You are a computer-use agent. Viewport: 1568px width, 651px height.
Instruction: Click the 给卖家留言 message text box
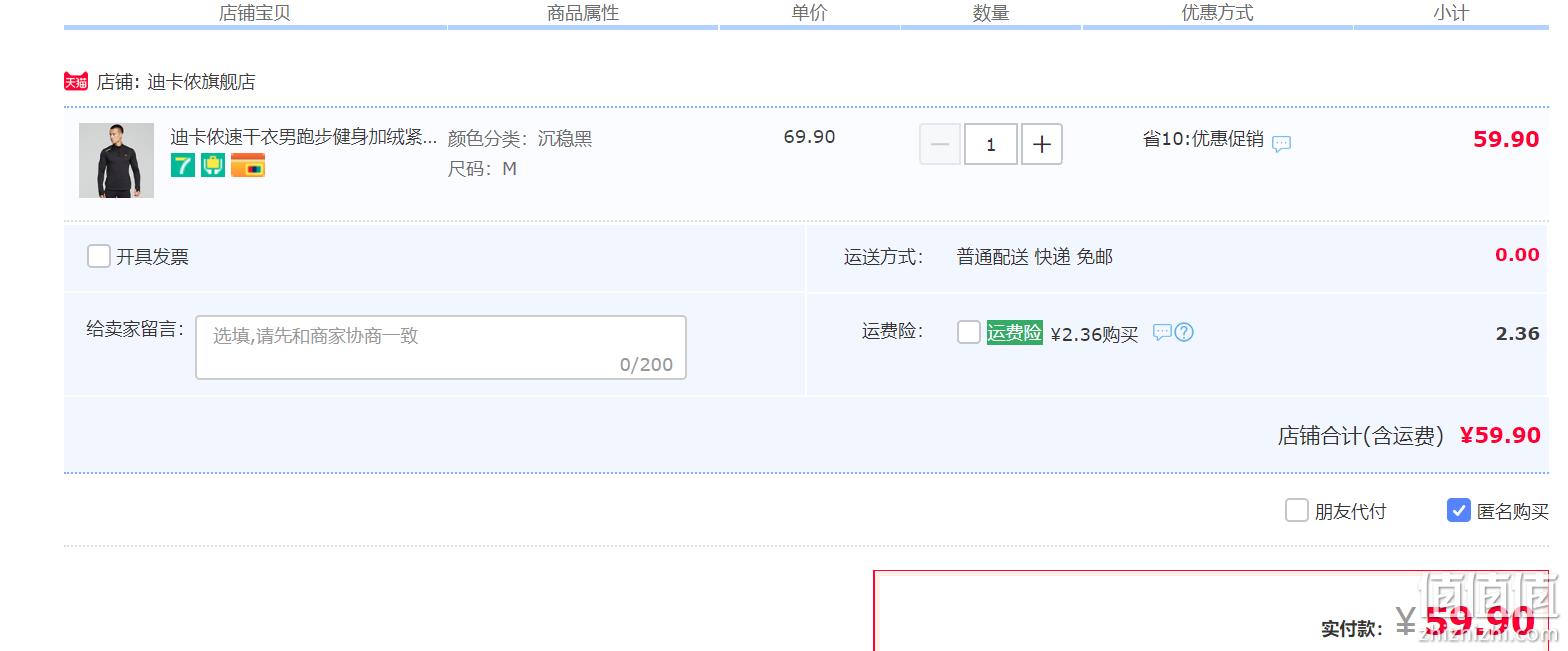click(441, 348)
